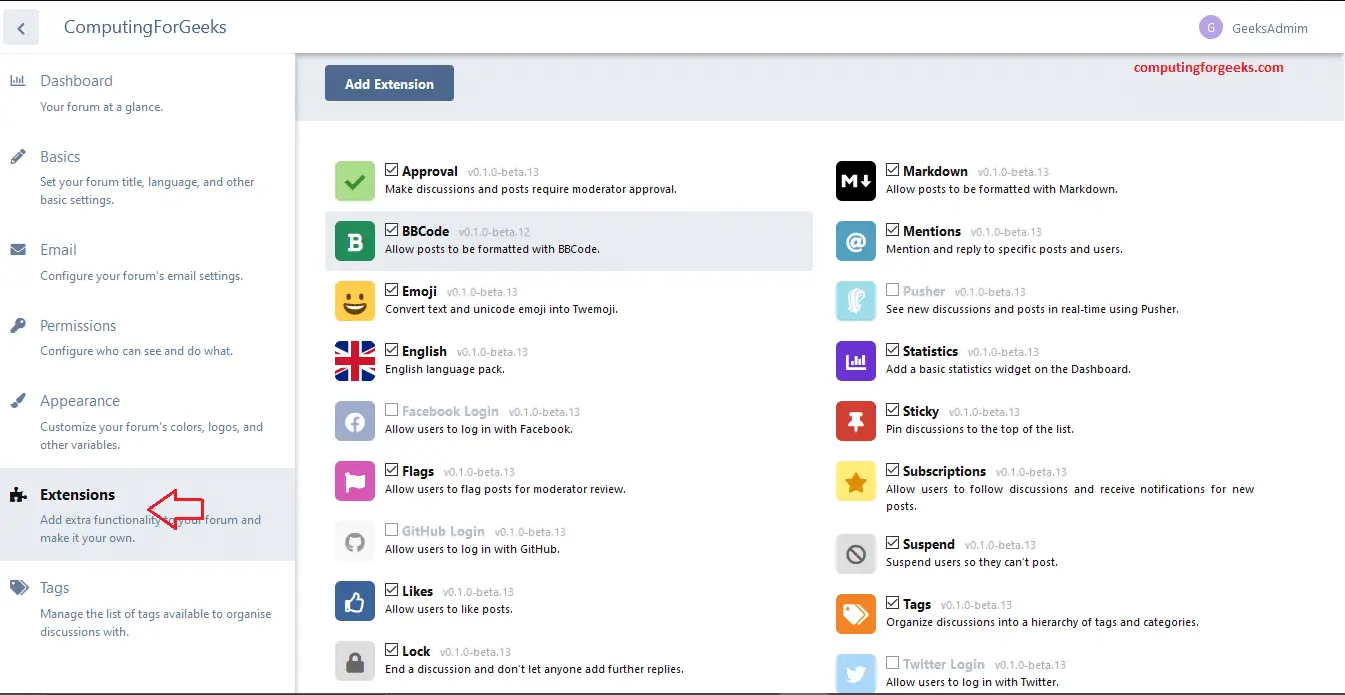Click the Lock extension padlock icon
Screen dimensions: 1345x695
pos(354,661)
